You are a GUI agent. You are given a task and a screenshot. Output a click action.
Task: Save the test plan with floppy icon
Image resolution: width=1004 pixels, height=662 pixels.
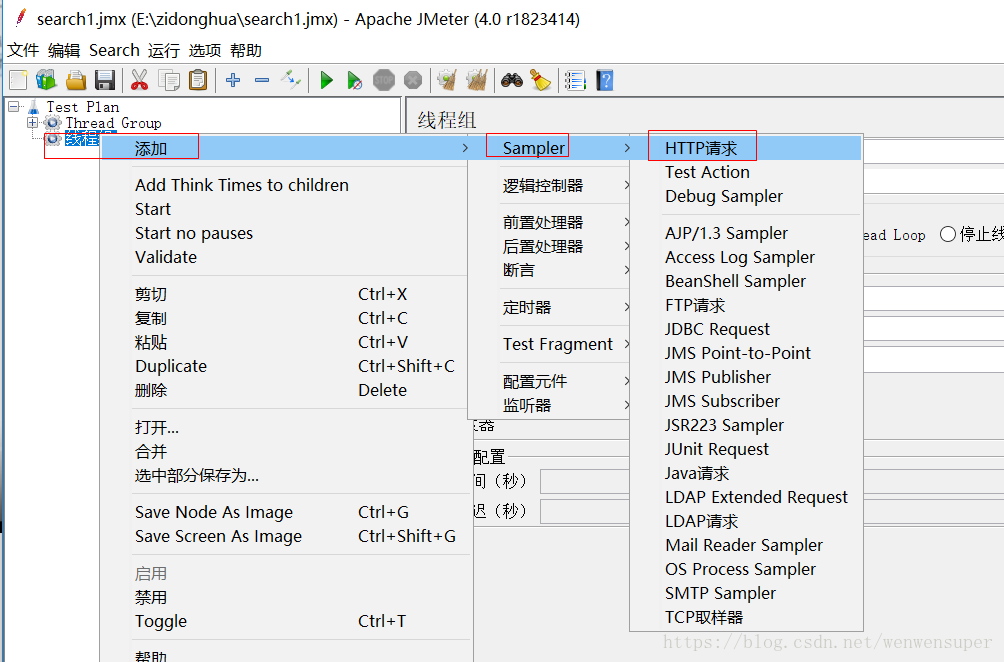point(104,80)
